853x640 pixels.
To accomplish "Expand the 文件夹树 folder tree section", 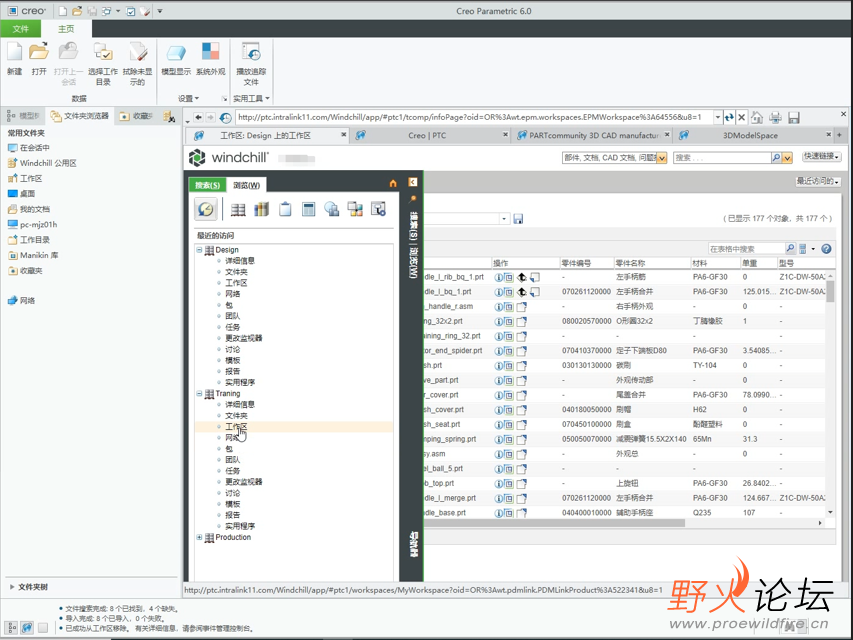I will (12, 587).
